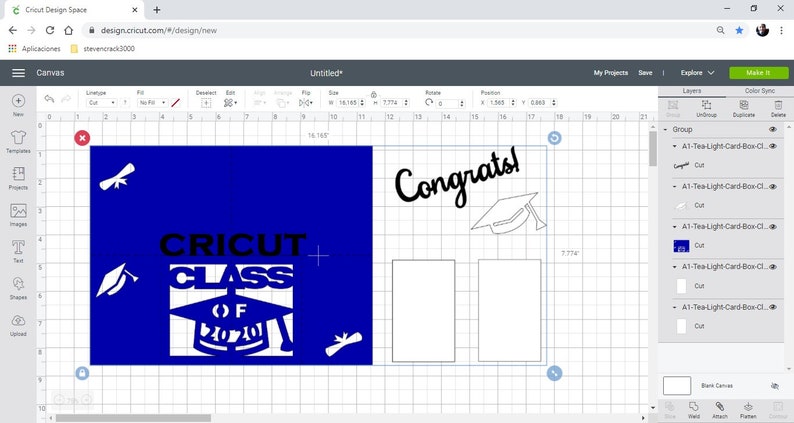Image resolution: width=794 pixels, height=423 pixels.
Task: Click the blue card layer thumbnail
Action: [x=681, y=246]
